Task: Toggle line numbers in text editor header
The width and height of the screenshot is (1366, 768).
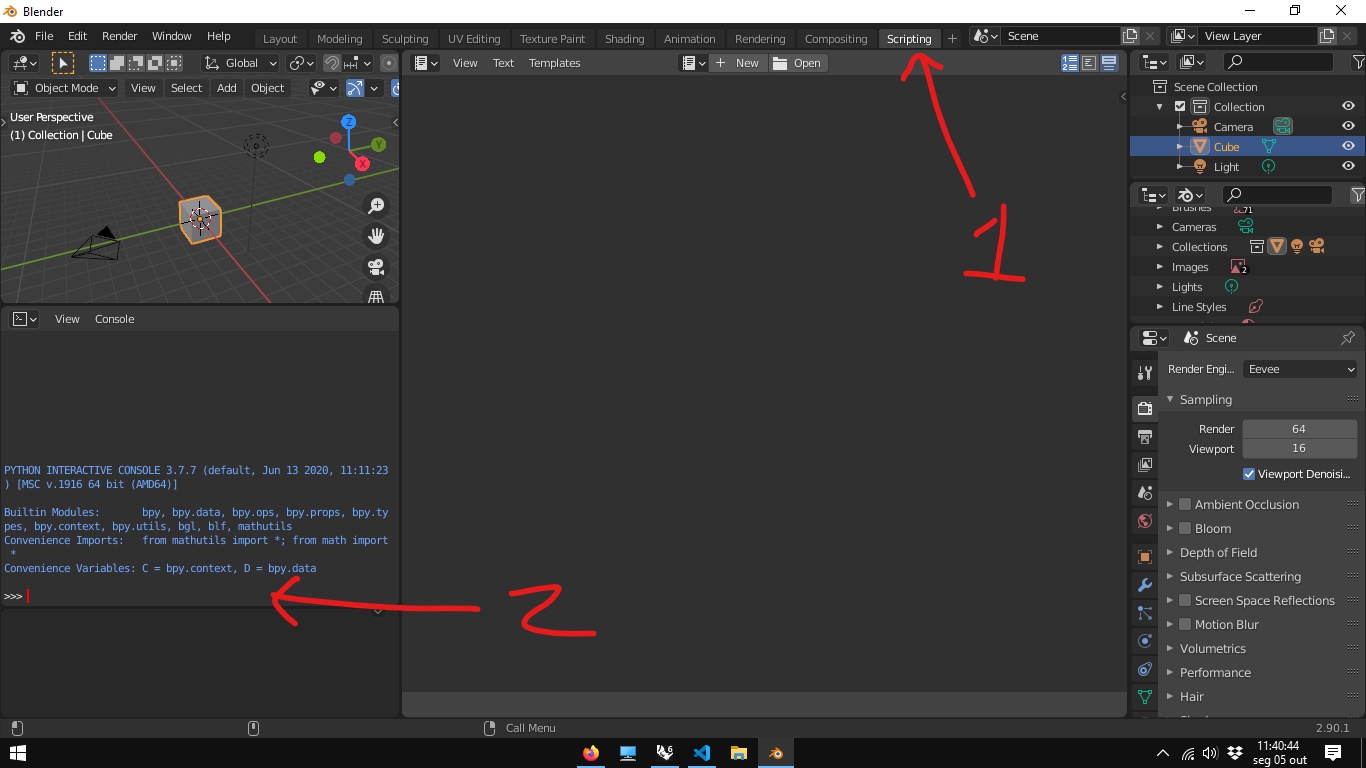Action: click(x=1069, y=63)
